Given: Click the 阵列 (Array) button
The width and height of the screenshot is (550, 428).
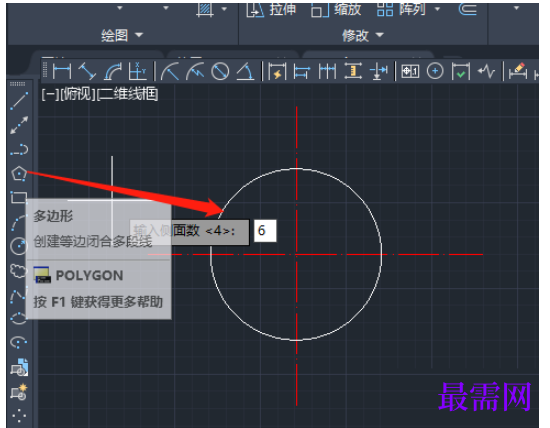Looking at the screenshot, I should click(x=402, y=9).
